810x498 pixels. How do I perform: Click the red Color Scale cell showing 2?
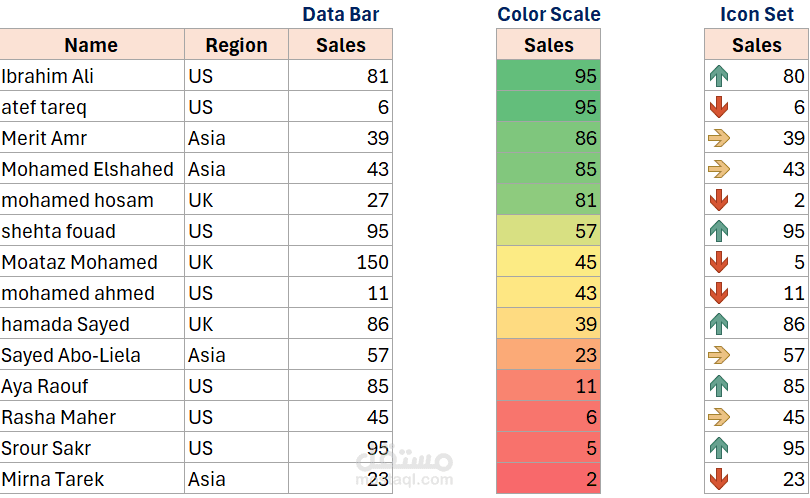(x=549, y=479)
